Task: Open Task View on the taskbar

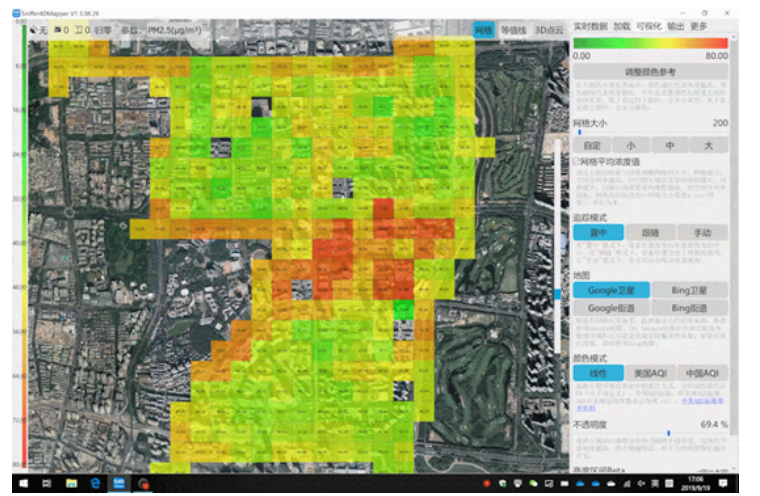Action: pyautogui.click(x=47, y=483)
